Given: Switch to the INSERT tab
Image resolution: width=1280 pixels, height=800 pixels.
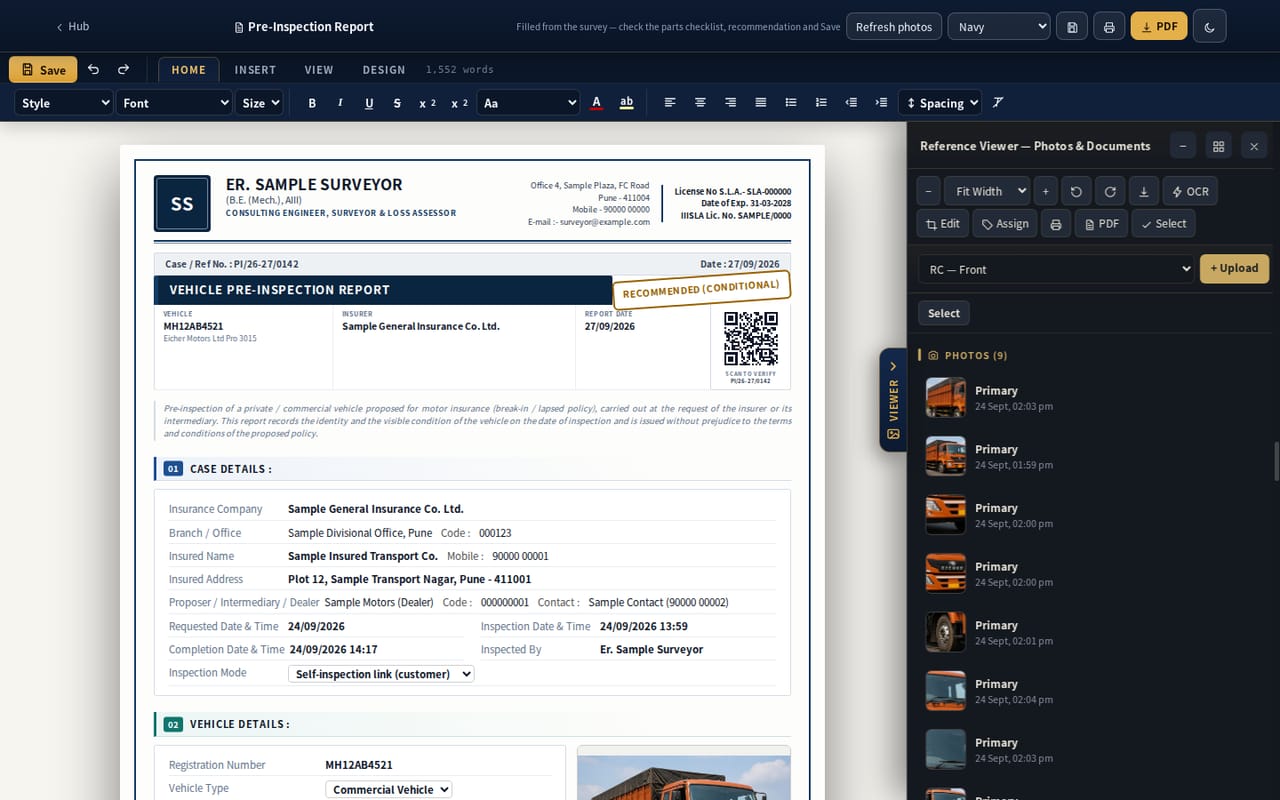Looking at the screenshot, I should coord(255,70).
